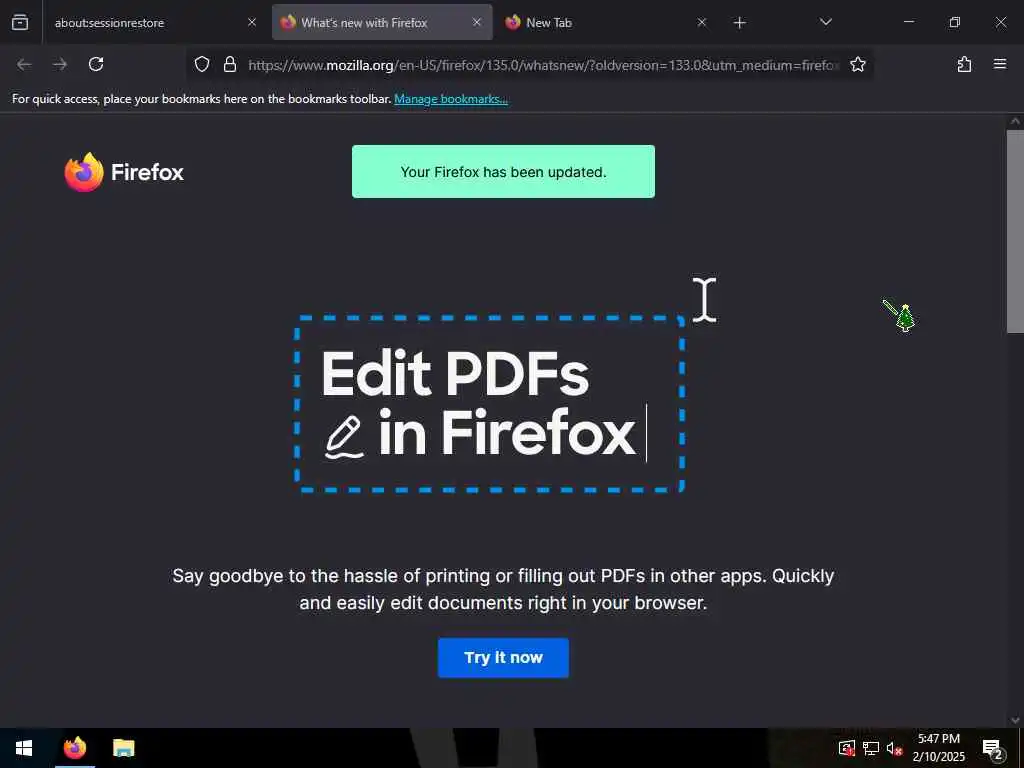1024x768 pixels.
Task: Switch to the New Tab tab
Action: [x=606, y=22]
